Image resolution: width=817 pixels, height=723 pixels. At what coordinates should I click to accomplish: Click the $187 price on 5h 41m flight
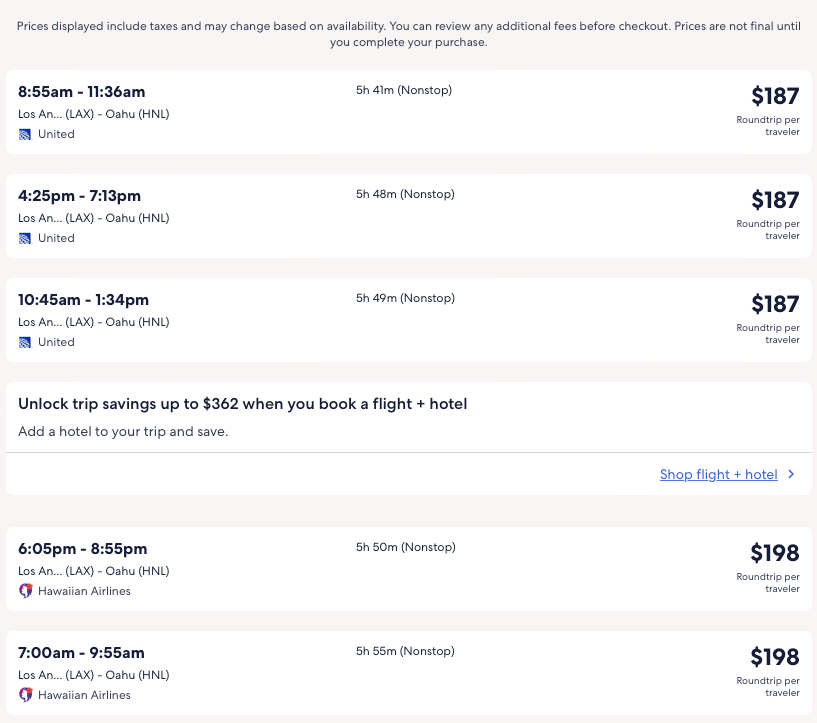775,96
